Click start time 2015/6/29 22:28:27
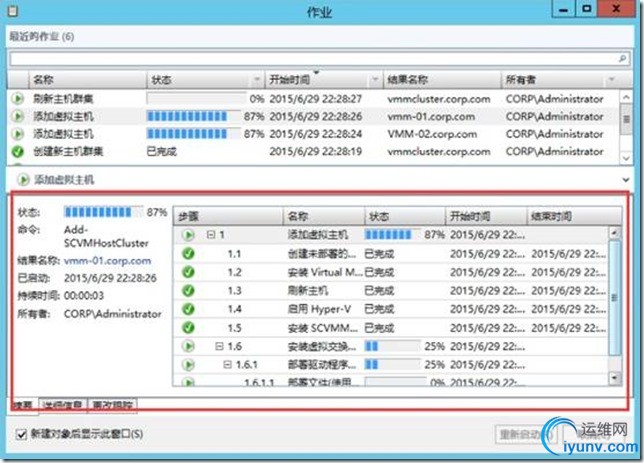Screen dimensions: 644x463 (315, 99)
